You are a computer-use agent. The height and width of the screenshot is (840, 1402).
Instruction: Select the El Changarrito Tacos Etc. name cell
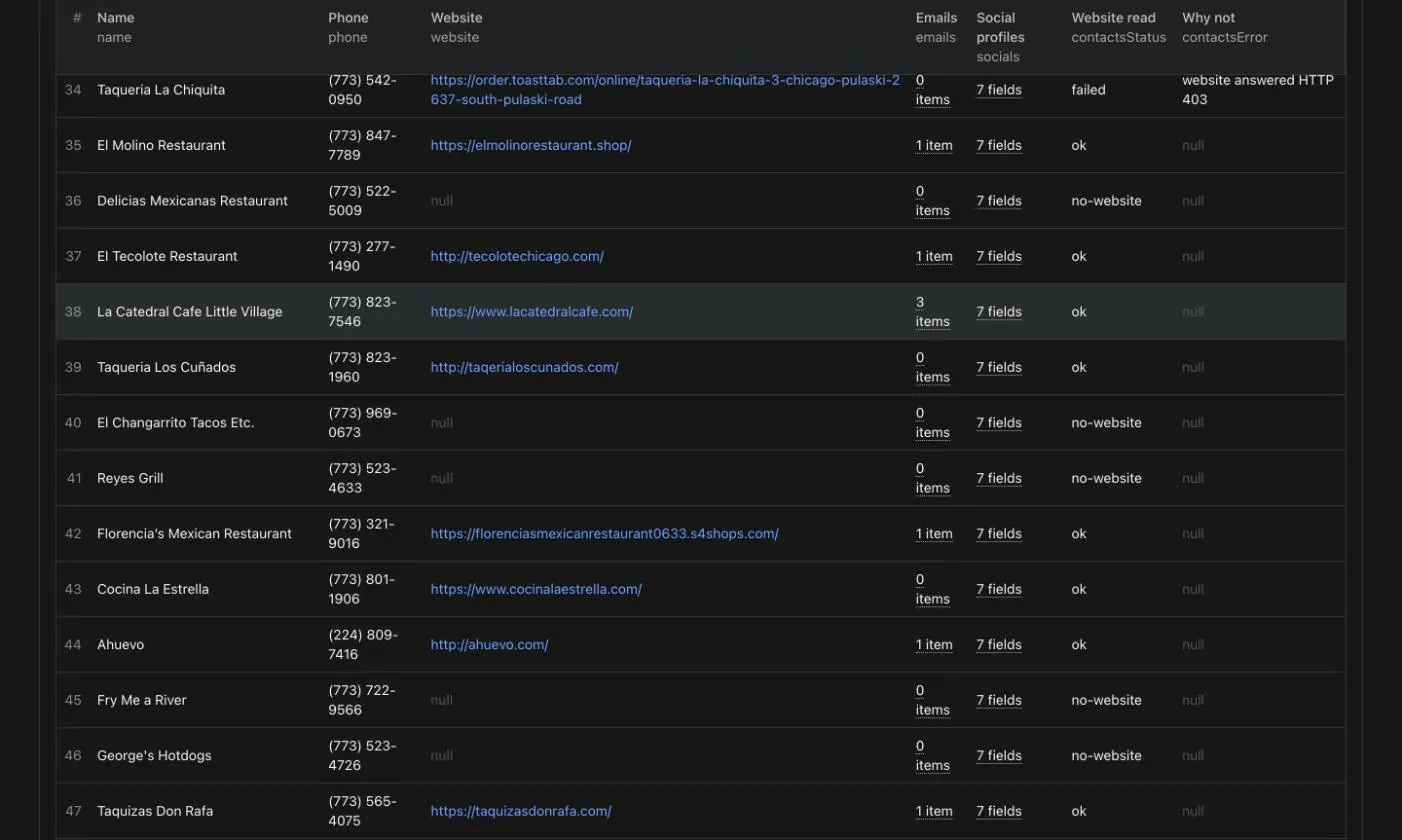176,423
